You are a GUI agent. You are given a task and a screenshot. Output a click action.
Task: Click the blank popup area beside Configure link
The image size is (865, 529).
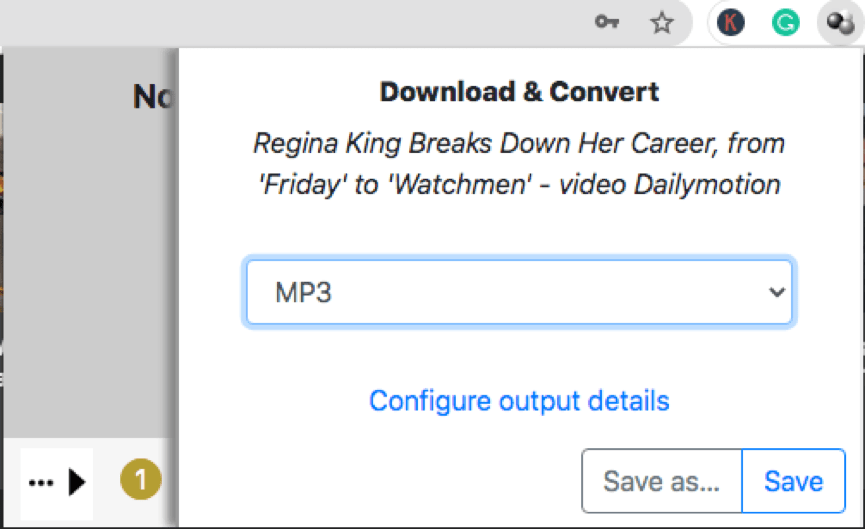760,401
